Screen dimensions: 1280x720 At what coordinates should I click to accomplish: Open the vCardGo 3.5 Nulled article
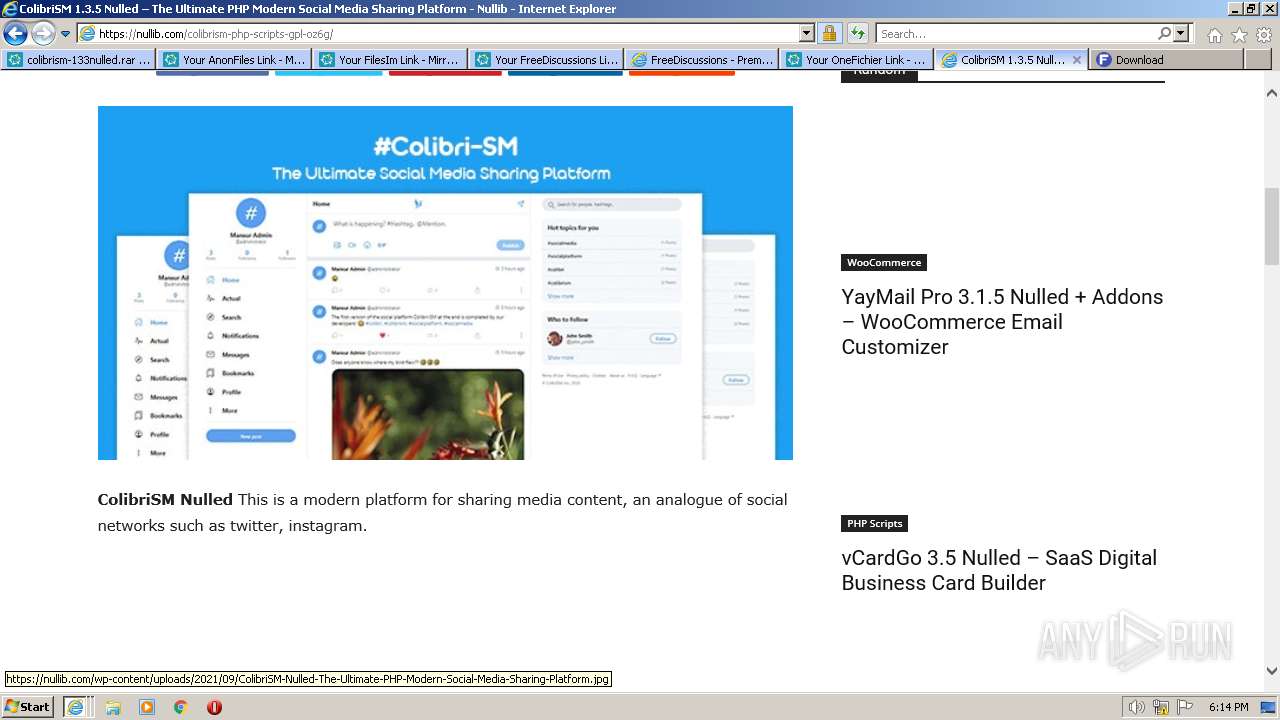point(999,570)
